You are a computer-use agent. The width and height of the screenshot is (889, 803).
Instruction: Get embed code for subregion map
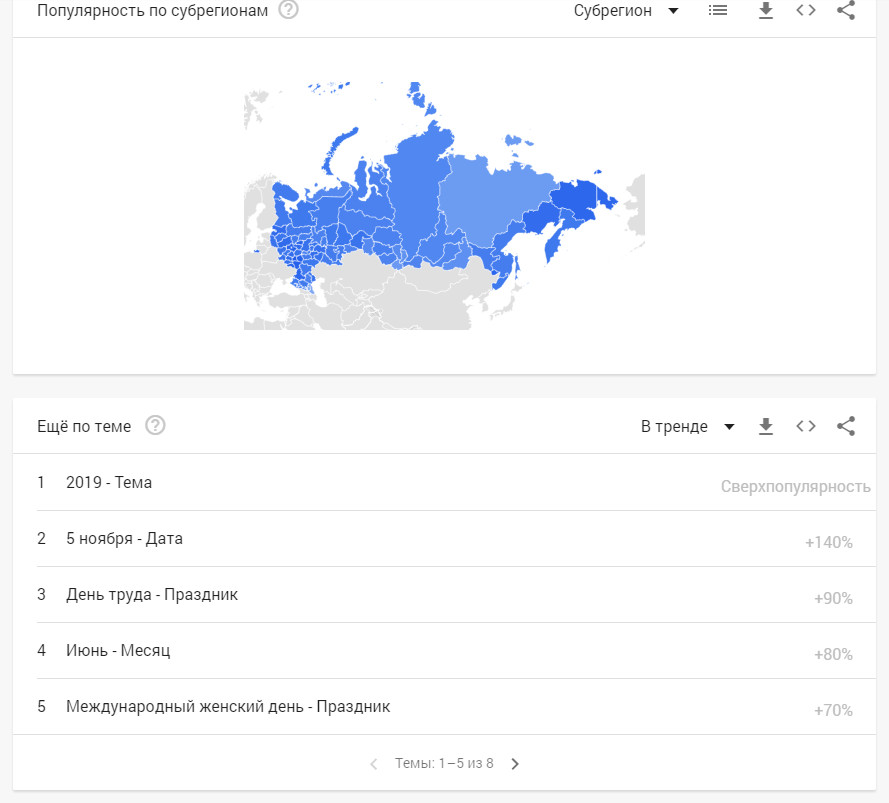[x=806, y=11]
